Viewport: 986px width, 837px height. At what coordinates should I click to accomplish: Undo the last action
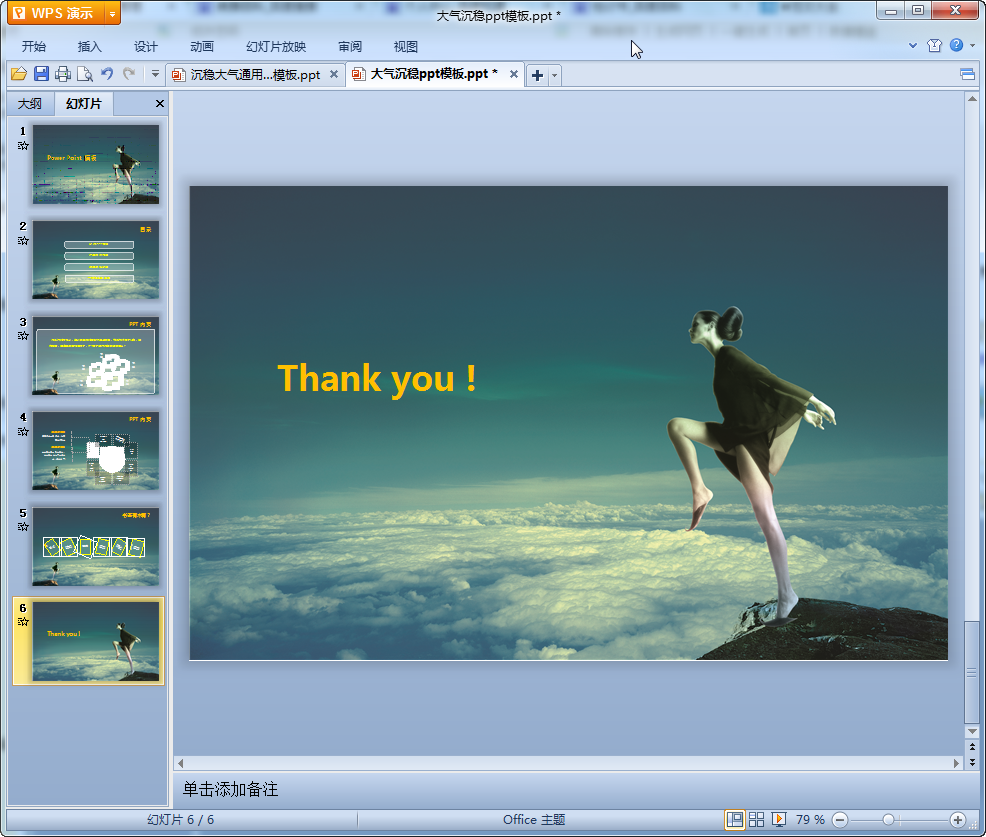pyautogui.click(x=107, y=74)
